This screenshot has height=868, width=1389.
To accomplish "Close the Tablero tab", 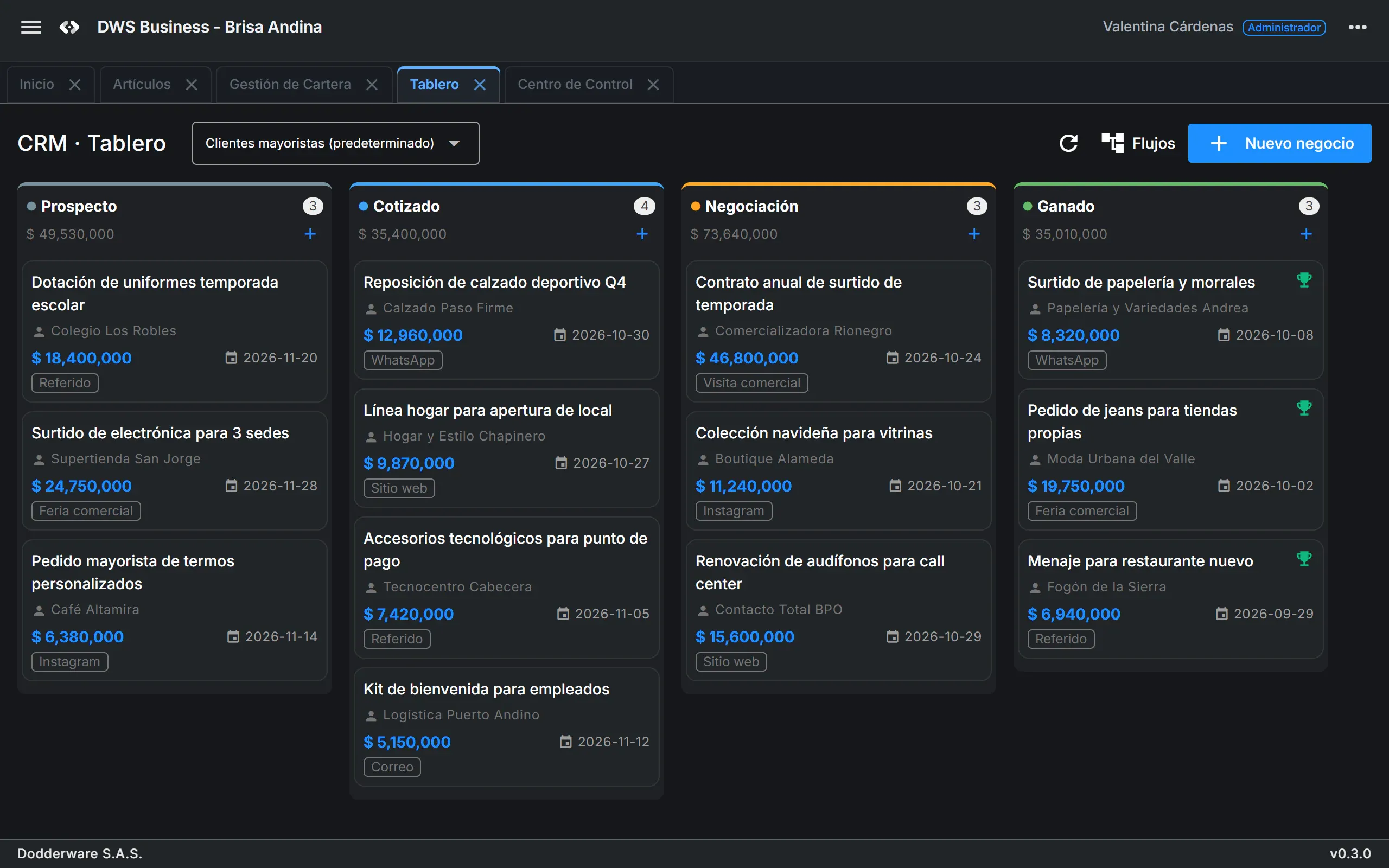I will 480,85.
